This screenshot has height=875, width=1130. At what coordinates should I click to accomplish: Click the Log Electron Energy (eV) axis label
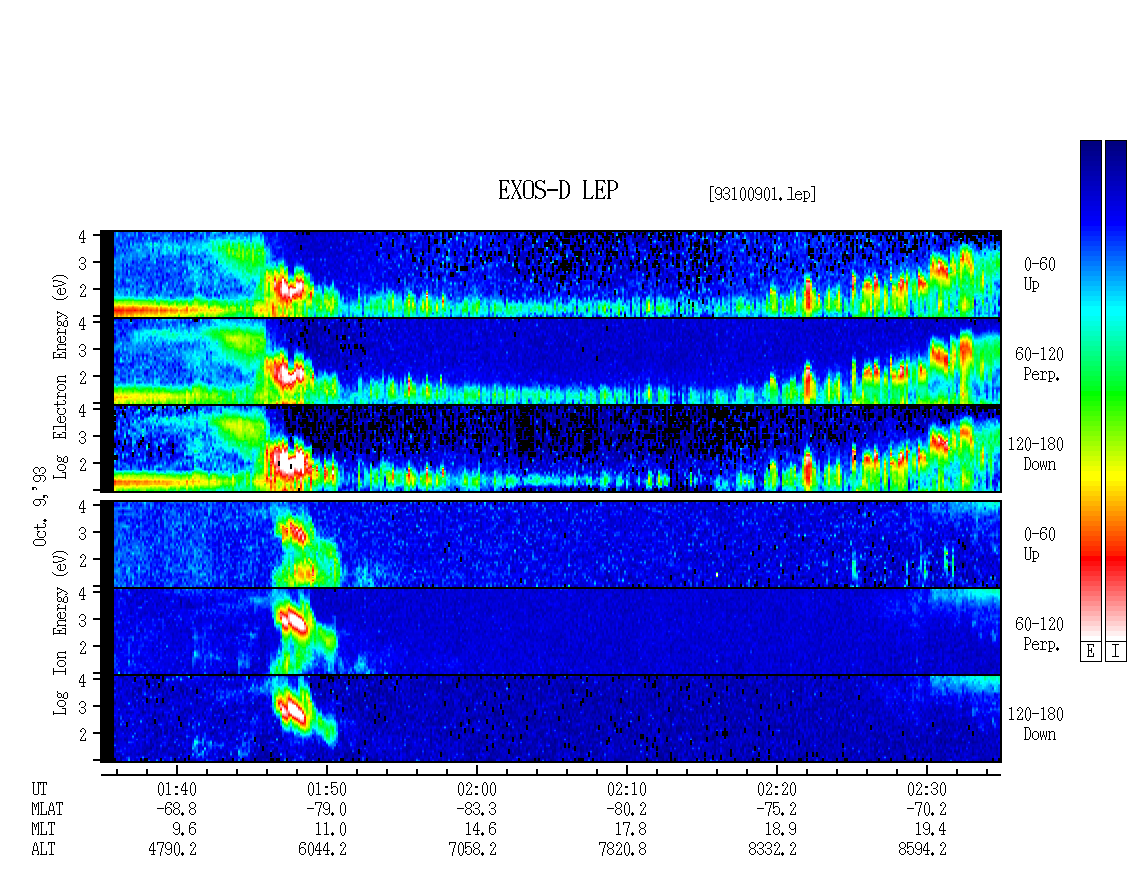click(60, 376)
